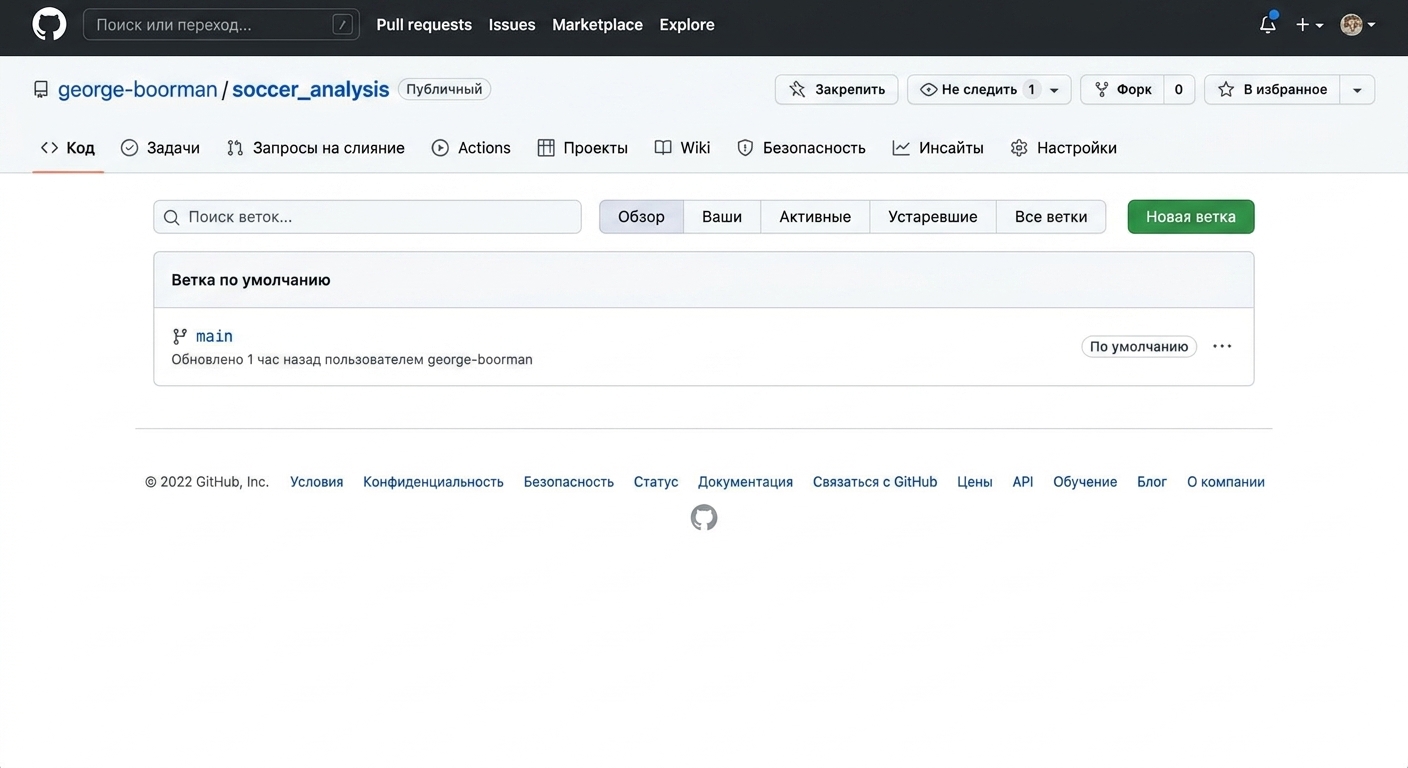
Task: Click the footer GitHub logo mark
Action: tap(704, 517)
